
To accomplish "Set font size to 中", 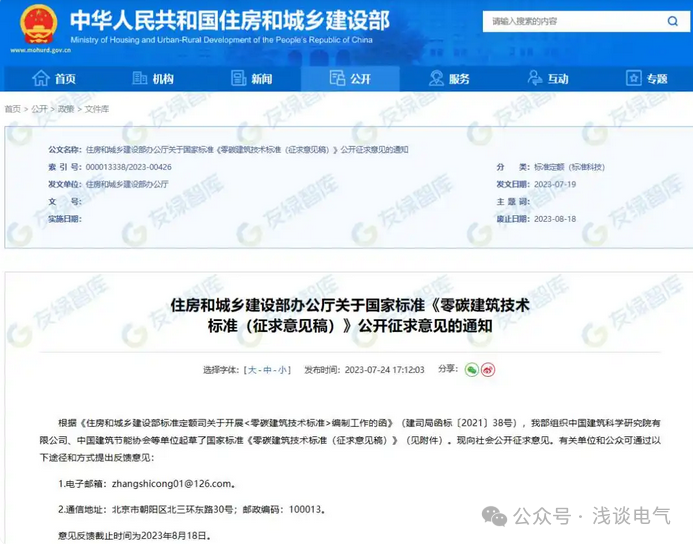I will [x=267, y=370].
